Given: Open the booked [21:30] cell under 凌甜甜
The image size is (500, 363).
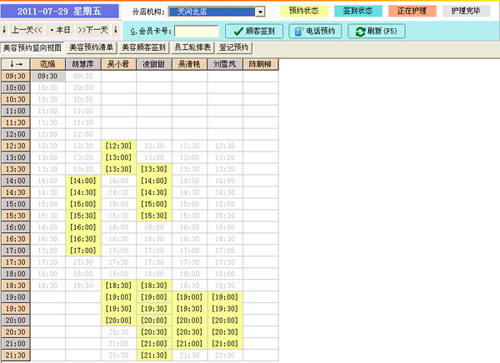Looking at the screenshot, I should (x=154, y=355).
